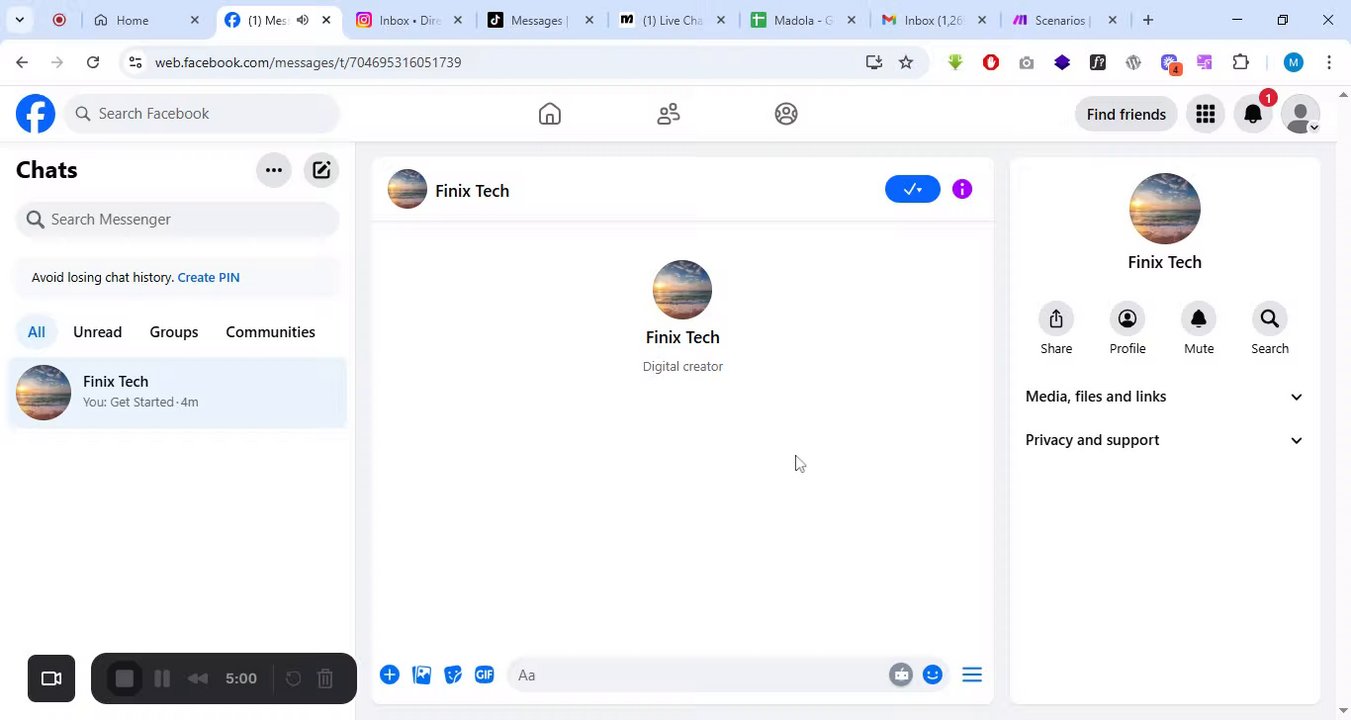Switch to the TikTok Messages tab
The width and height of the screenshot is (1351, 720).
click(x=540, y=20)
